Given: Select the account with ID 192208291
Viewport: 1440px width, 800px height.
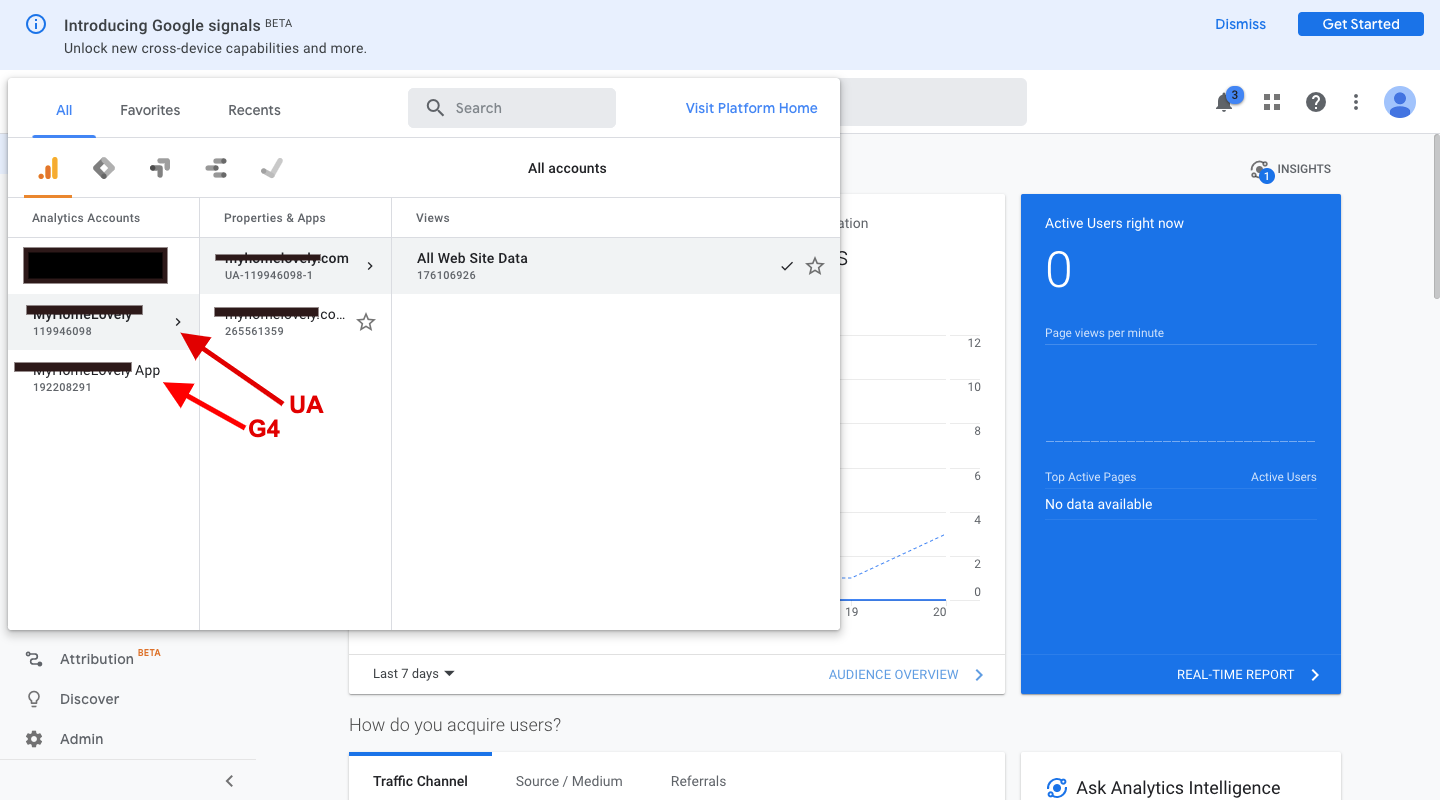Looking at the screenshot, I should pos(104,378).
